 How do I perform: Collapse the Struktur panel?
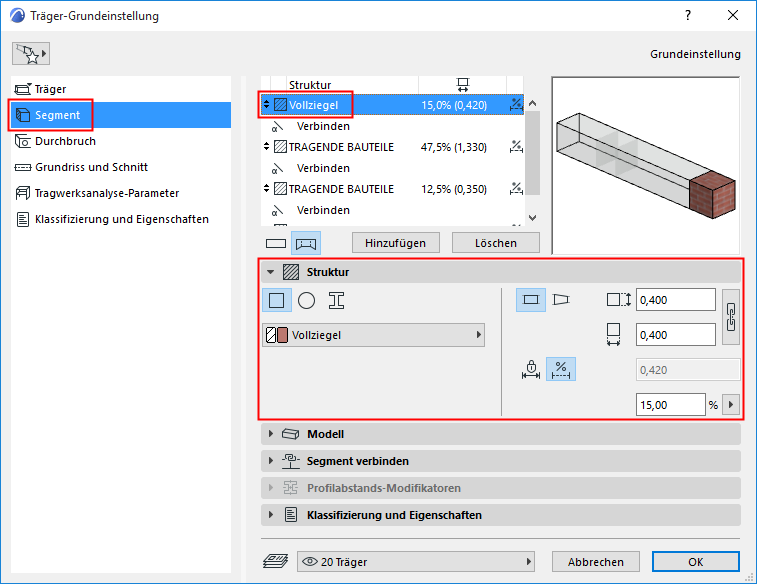(x=271, y=272)
